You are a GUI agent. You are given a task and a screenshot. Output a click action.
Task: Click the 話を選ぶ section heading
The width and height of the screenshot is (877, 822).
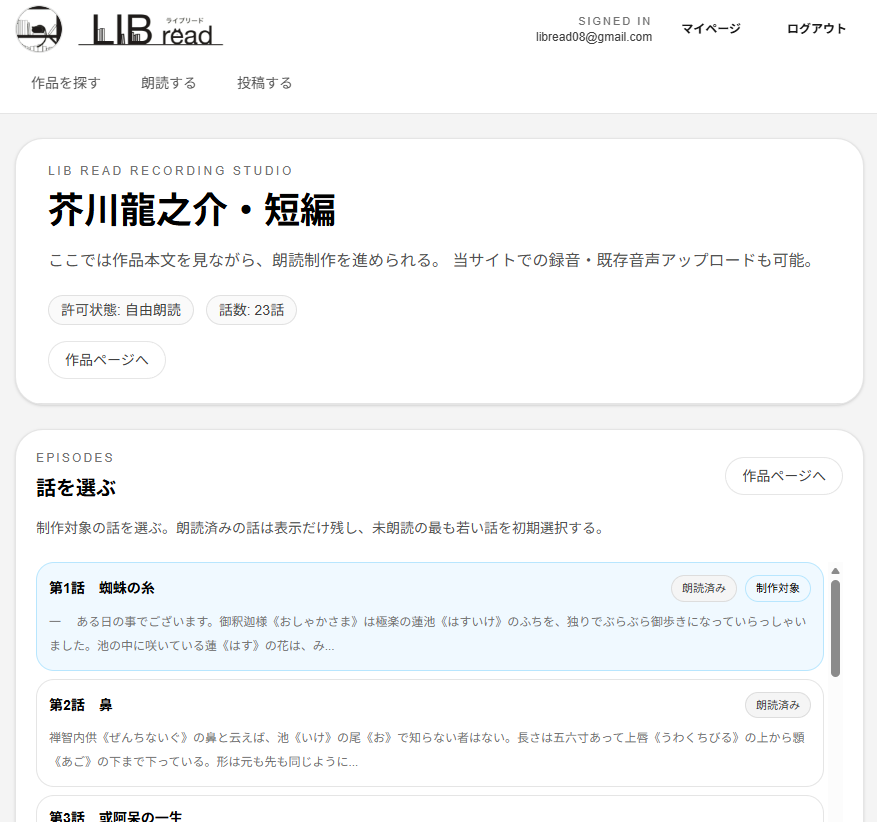tap(76, 488)
